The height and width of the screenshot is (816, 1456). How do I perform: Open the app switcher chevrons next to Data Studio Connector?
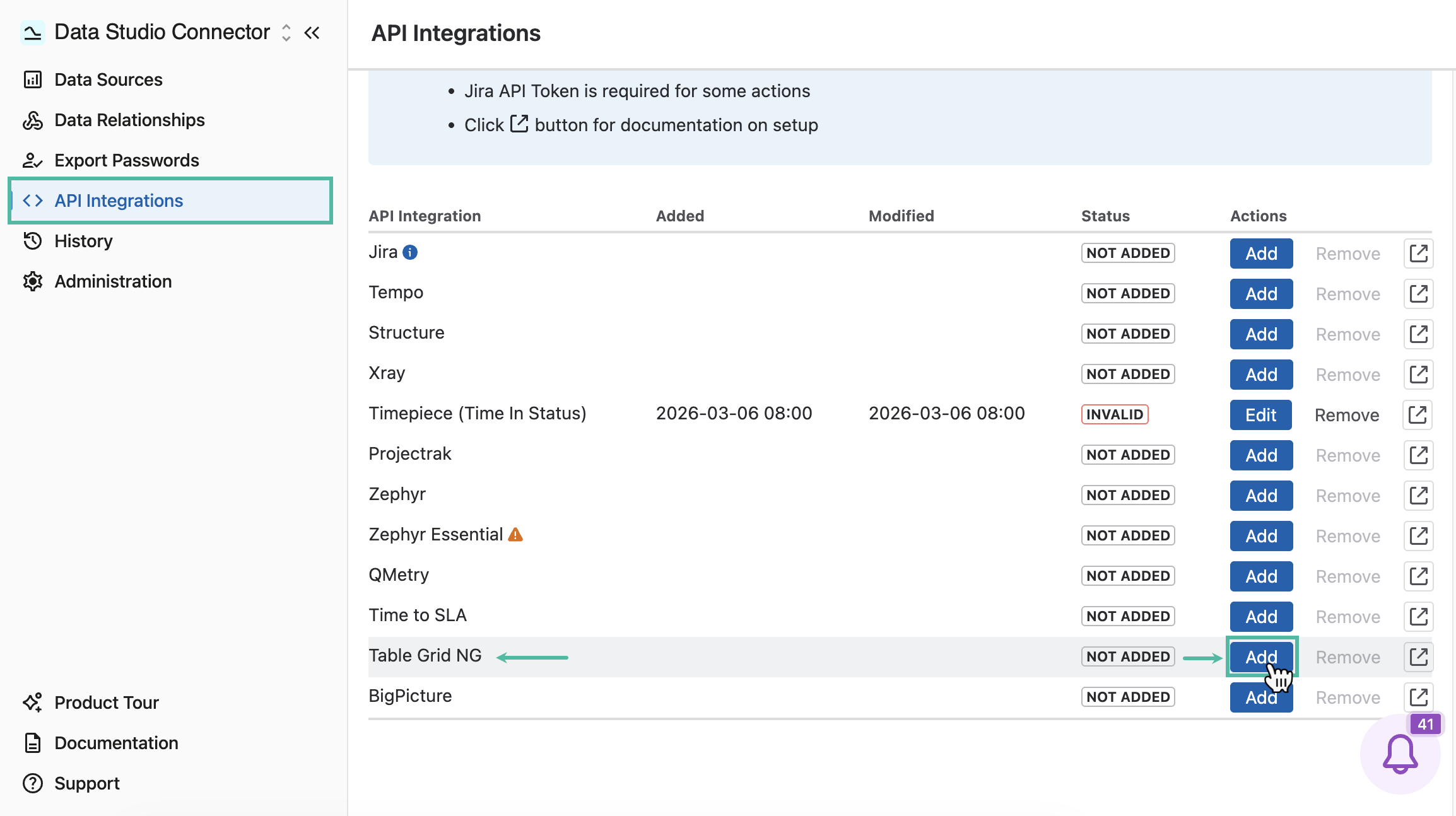click(x=286, y=32)
